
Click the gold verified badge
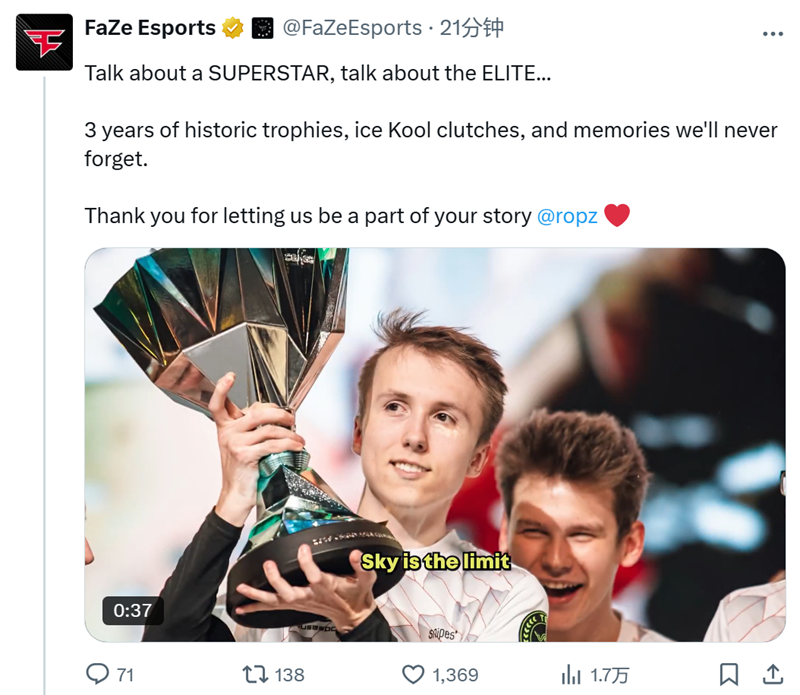pyautogui.click(x=234, y=28)
